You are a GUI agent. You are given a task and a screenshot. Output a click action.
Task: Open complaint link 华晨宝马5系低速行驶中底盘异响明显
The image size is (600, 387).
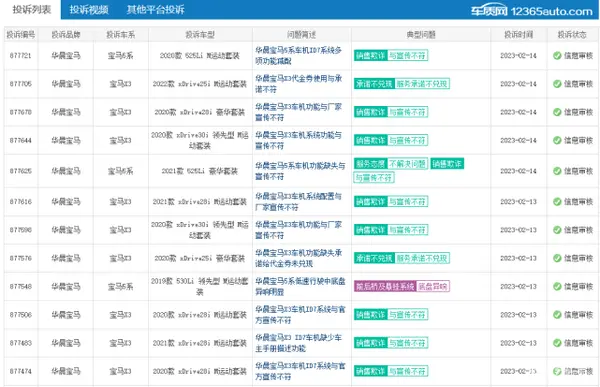[300, 287]
